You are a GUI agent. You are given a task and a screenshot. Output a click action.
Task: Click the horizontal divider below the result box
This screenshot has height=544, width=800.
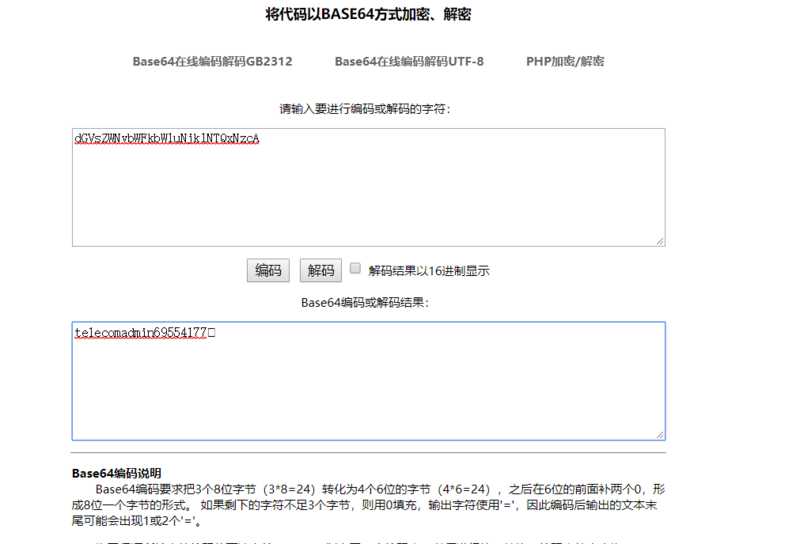click(368, 453)
